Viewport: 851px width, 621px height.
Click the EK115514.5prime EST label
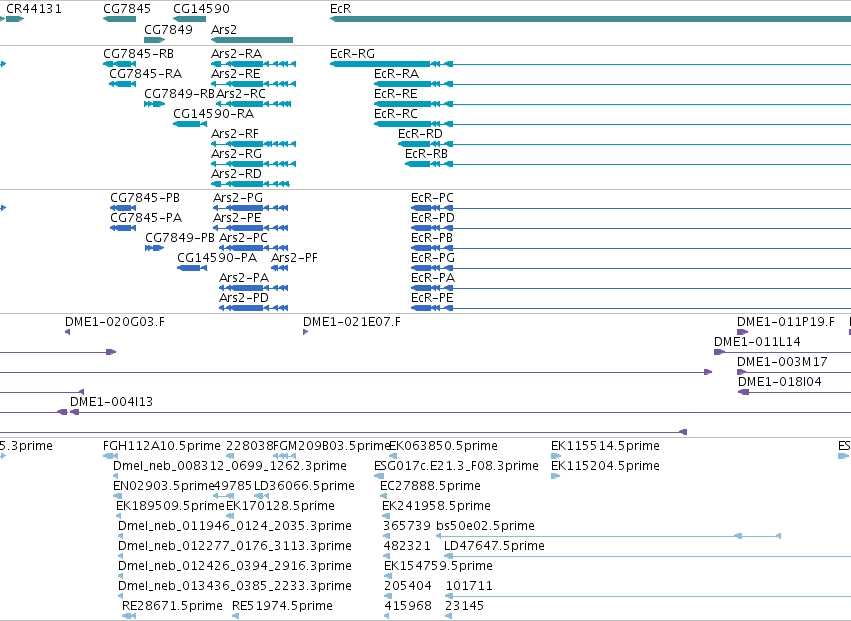coord(605,447)
